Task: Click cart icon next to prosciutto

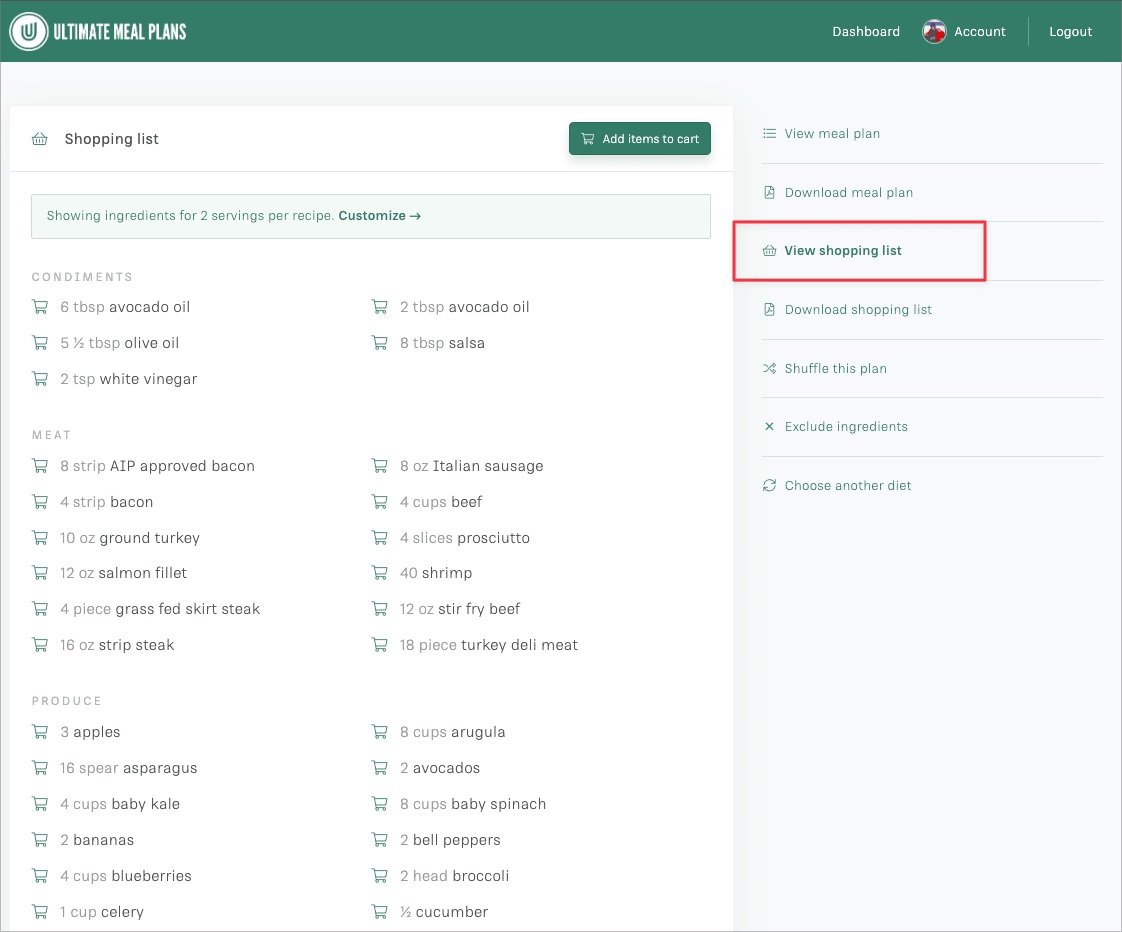Action: 379,538
